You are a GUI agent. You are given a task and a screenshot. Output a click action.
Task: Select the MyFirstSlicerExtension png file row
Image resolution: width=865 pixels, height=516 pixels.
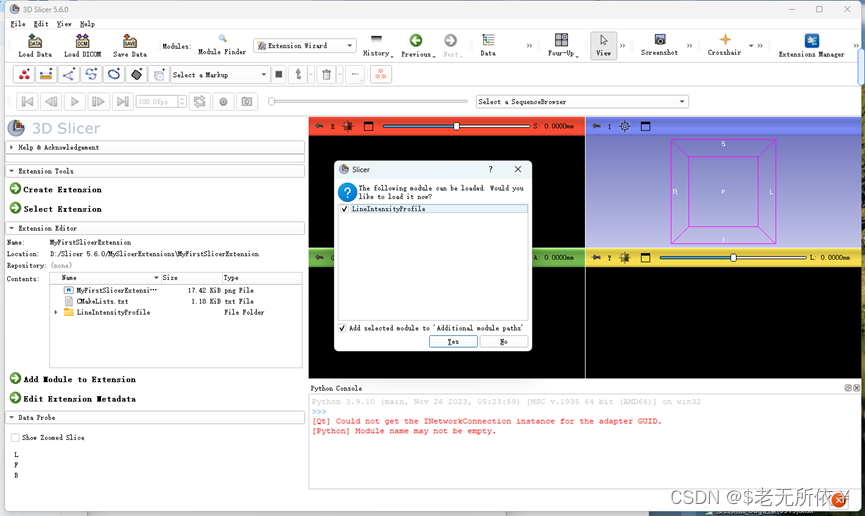click(x=176, y=290)
